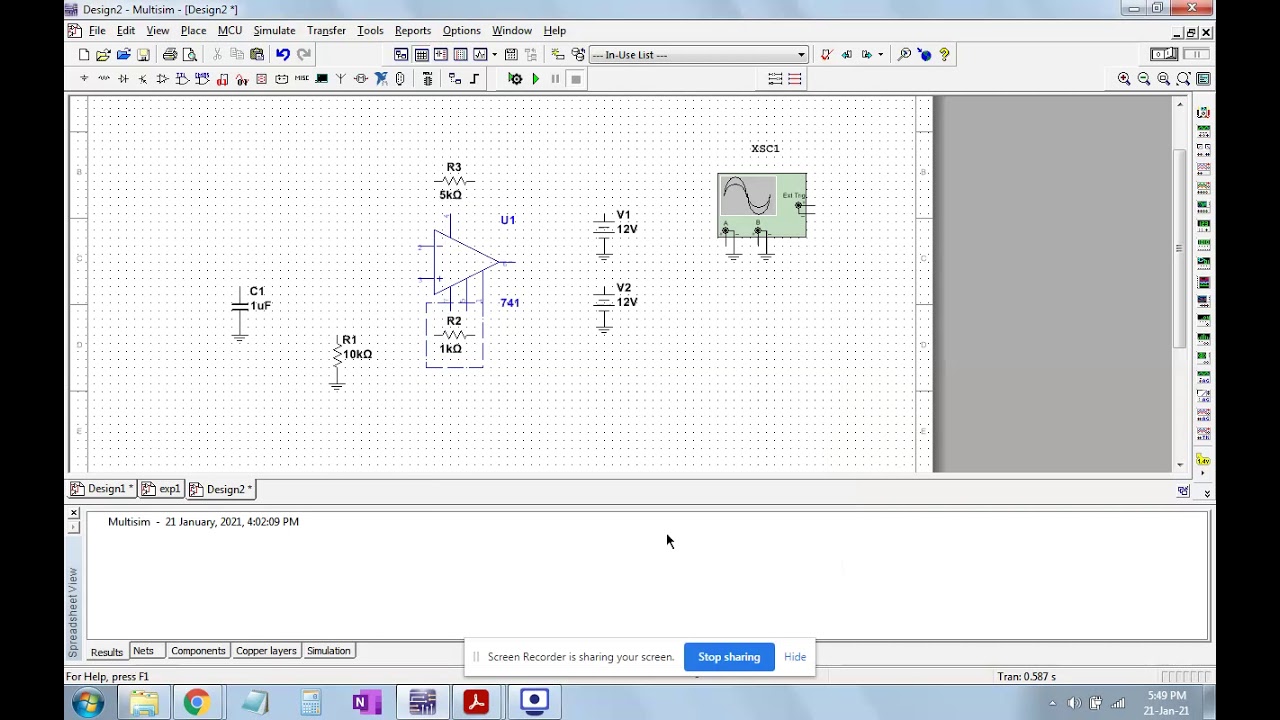
Task: Zoom in on the schematic
Action: (1124, 79)
